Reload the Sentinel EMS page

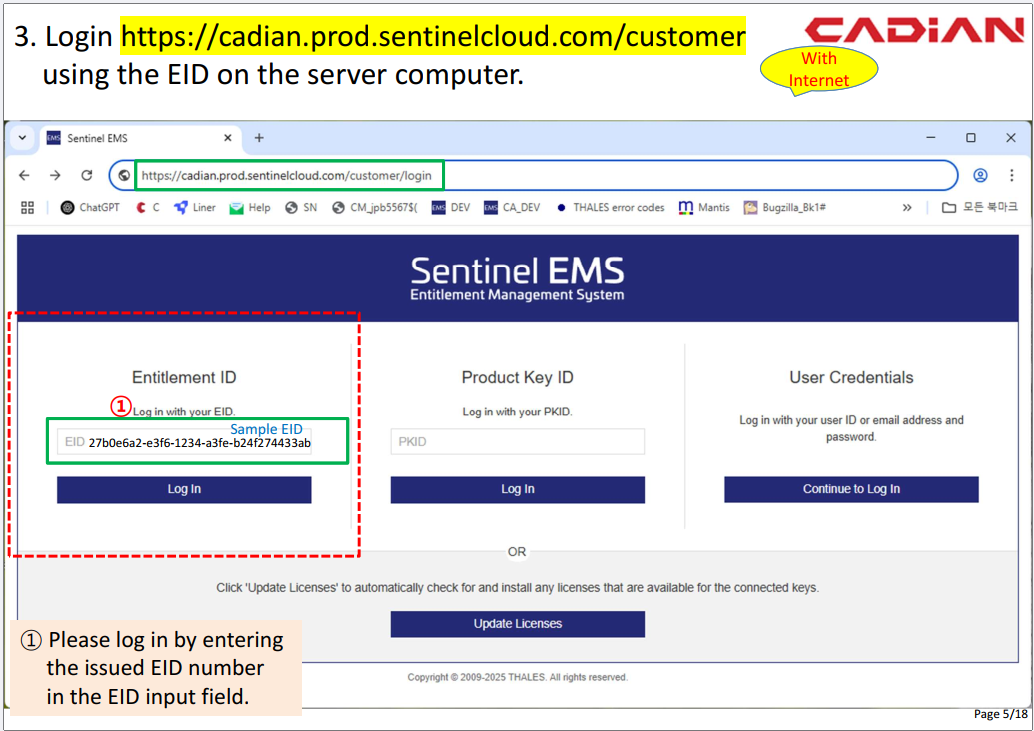(x=87, y=175)
